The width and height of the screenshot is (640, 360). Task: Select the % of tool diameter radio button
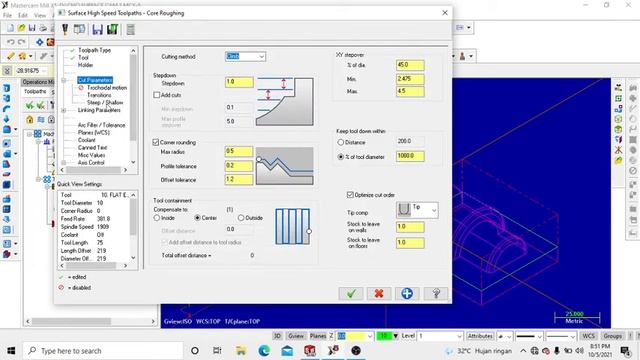[341, 156]
